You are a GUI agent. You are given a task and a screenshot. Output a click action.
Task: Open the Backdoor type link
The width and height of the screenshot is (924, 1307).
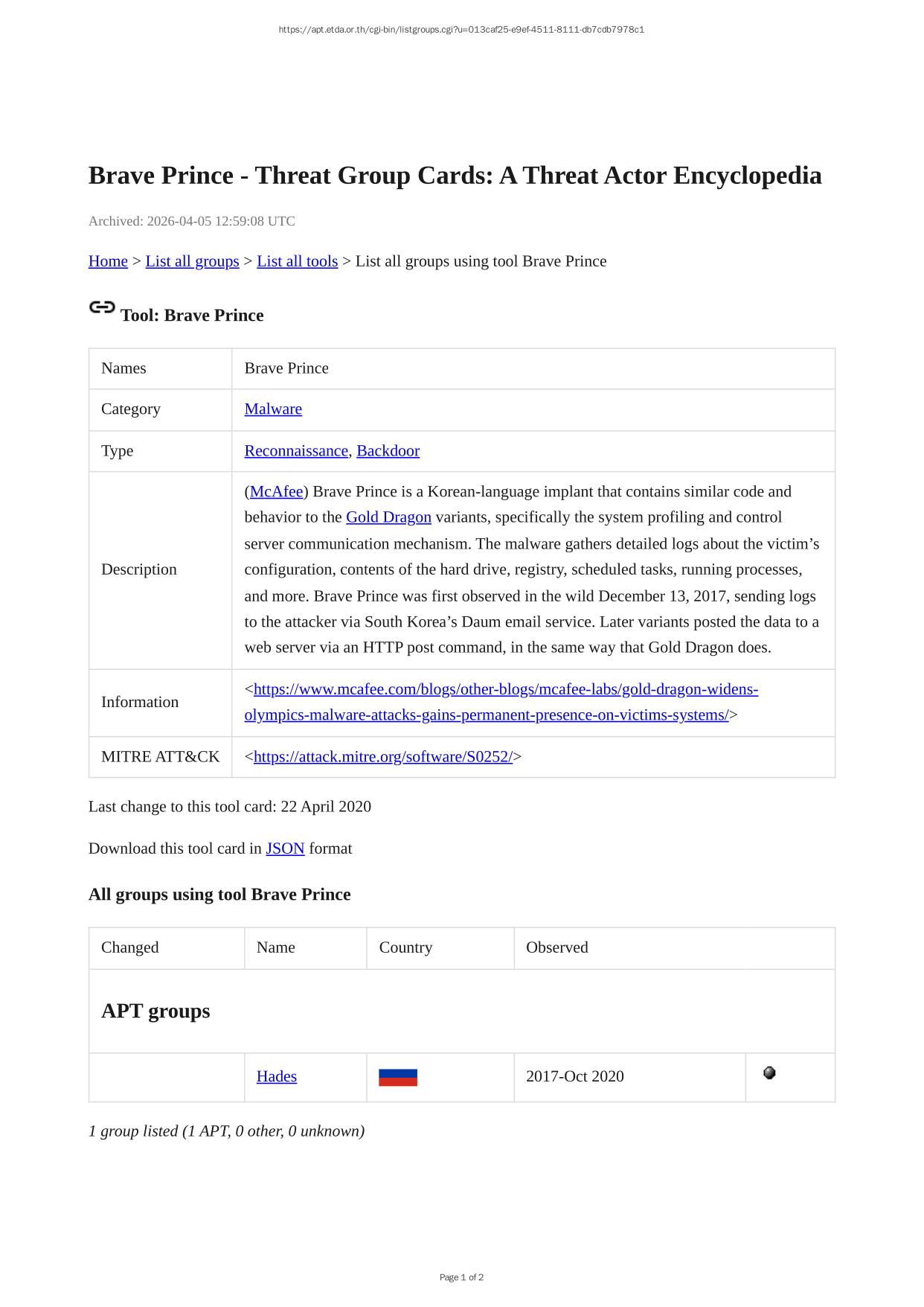(x=388, y=450)
